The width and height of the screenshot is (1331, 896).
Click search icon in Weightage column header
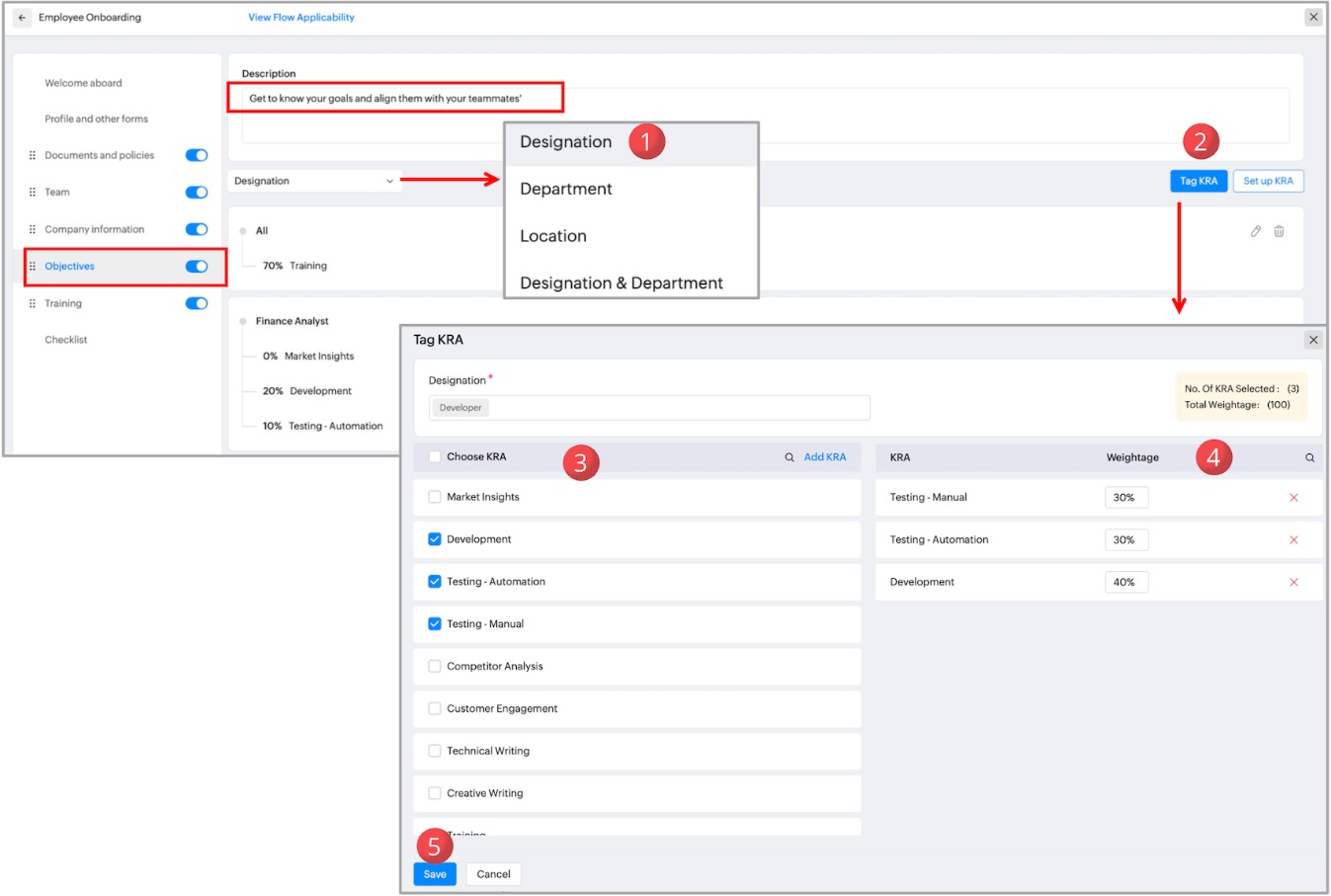coord(1309,457)
